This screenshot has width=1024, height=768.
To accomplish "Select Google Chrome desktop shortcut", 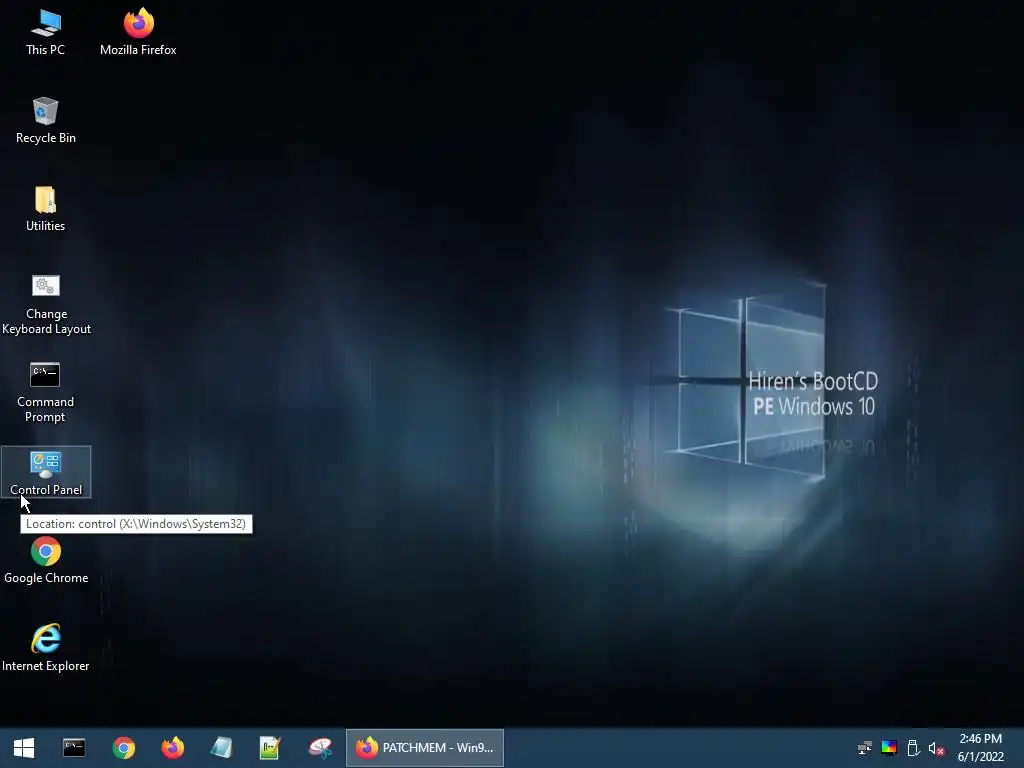I will [46, 560].
